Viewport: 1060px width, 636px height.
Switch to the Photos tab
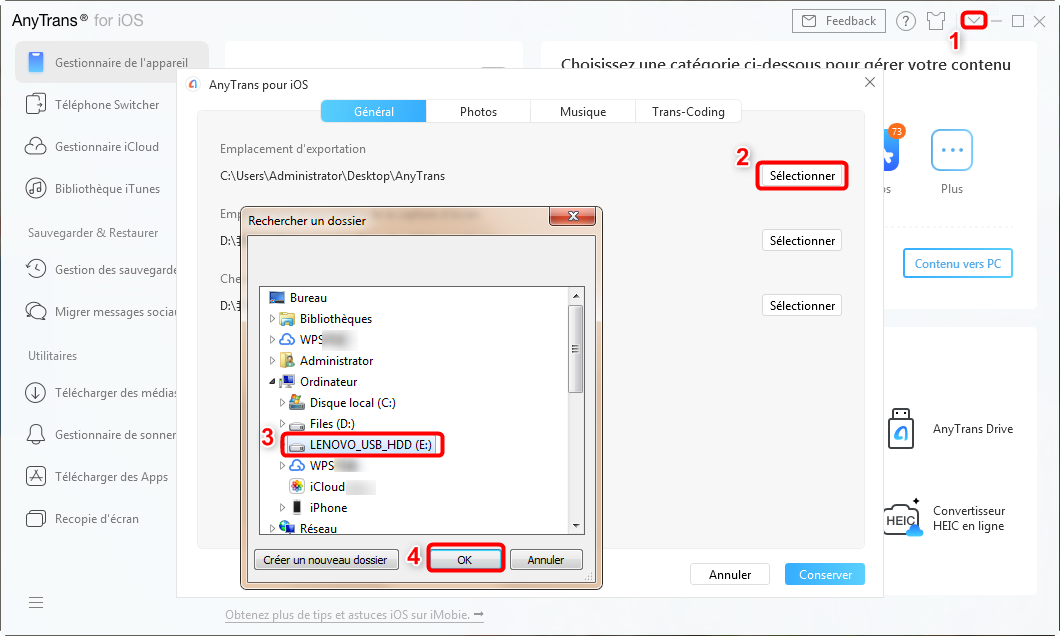(478, 112)
